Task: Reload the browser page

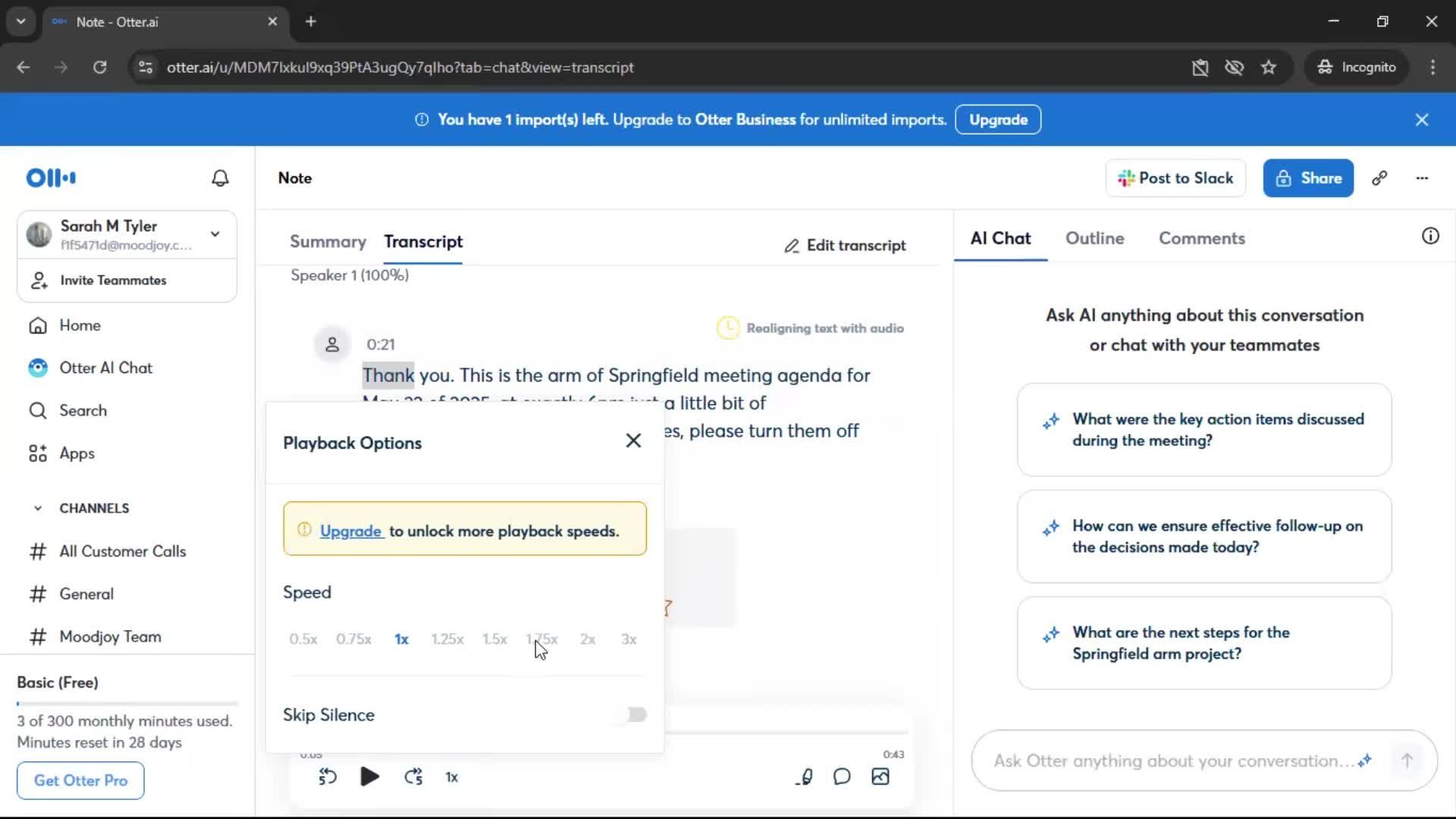Action: 99,67
